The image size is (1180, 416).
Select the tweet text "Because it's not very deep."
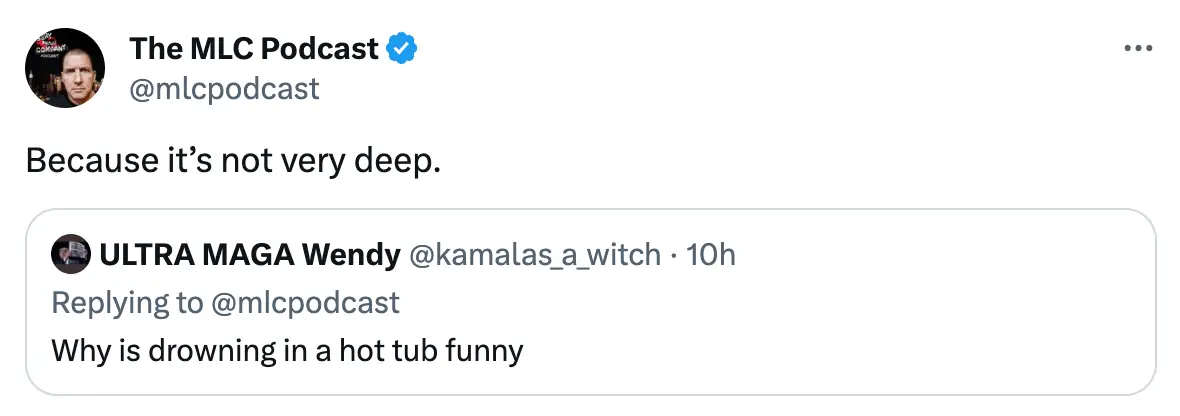(x=232, y=161)
